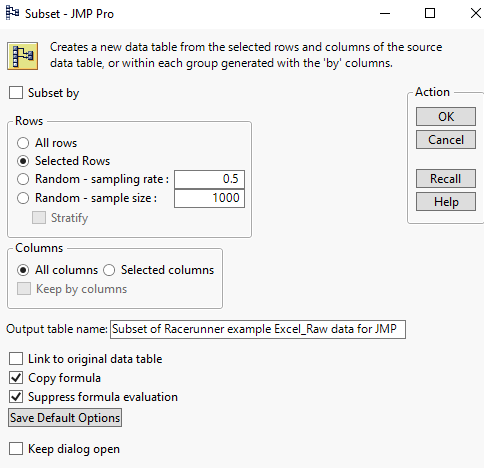The width and height of the screenshot is (484, 468).
Task: Select Random - sample size option
Action: [x=23, y=198]
